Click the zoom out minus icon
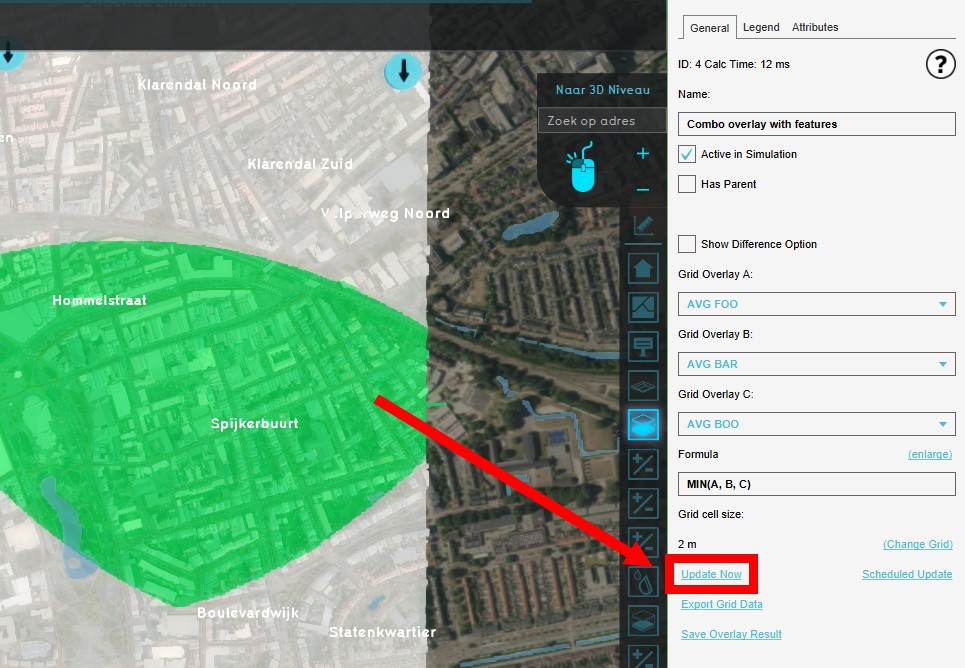The width and height of the screenshot is (965, 668). (x=643, y=190)
